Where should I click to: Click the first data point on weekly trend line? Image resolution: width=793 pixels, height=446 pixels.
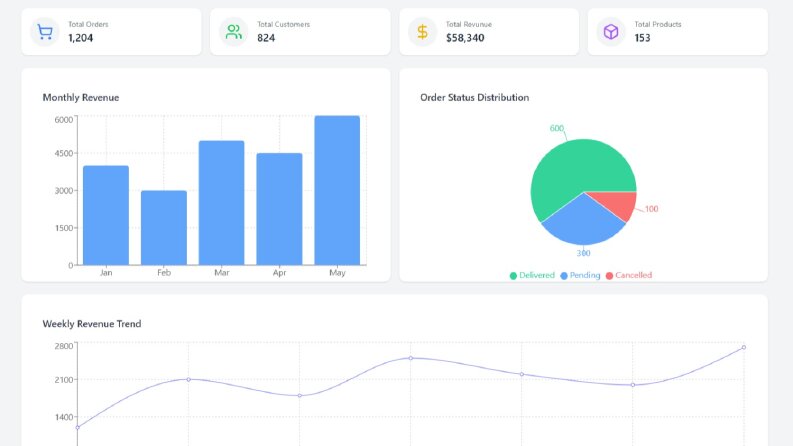(77, 427)
